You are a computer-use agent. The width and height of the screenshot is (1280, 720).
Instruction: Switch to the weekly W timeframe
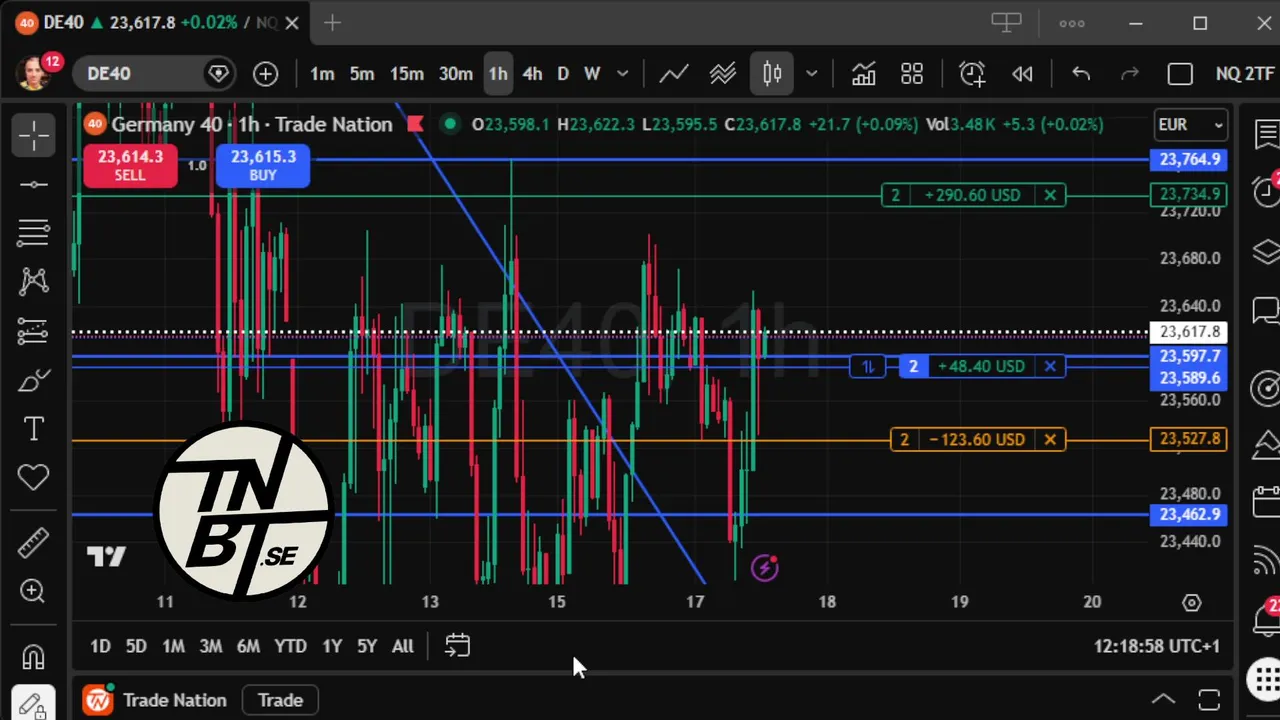click(x=592, y=73)
